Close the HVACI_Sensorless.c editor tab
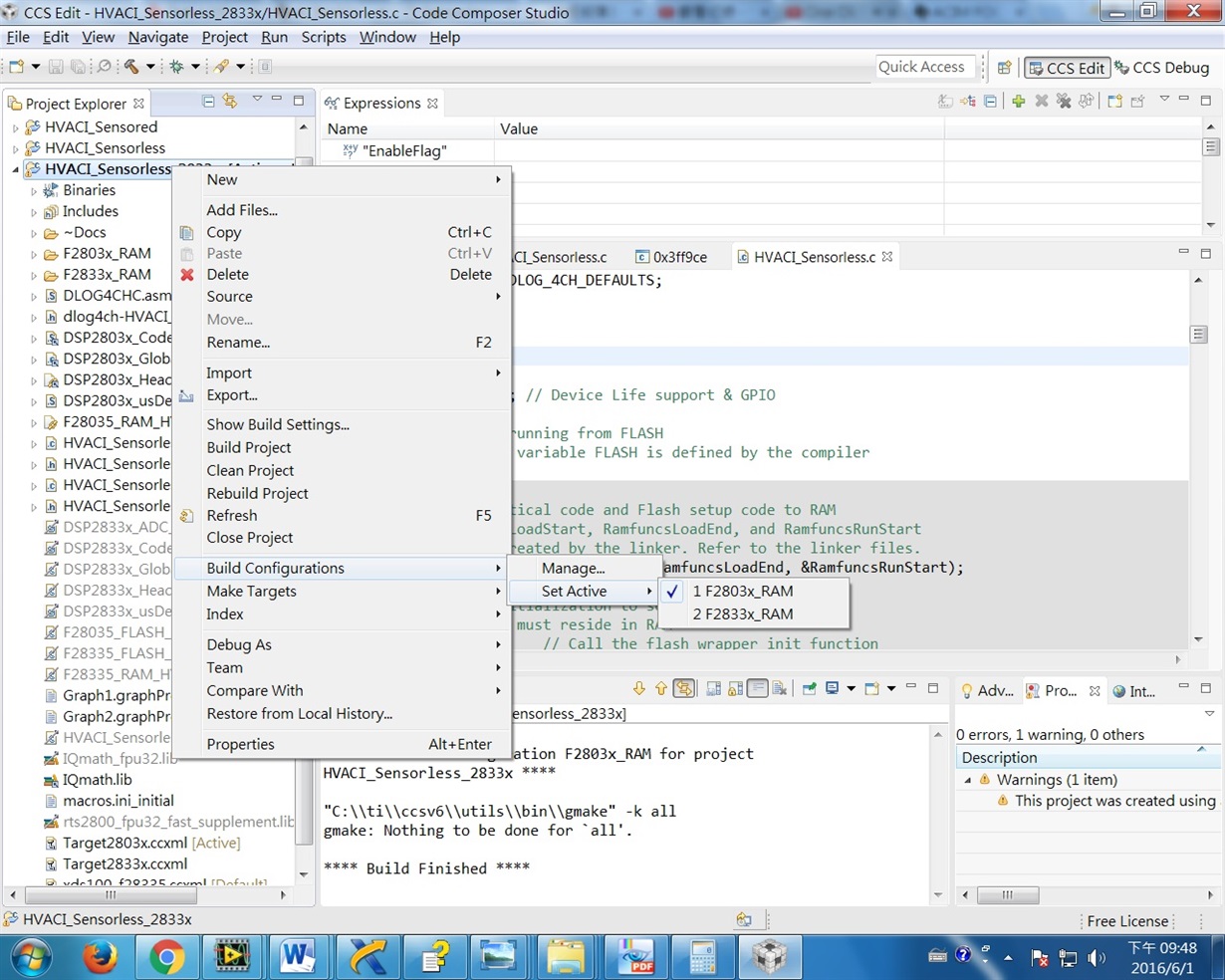 886,257
